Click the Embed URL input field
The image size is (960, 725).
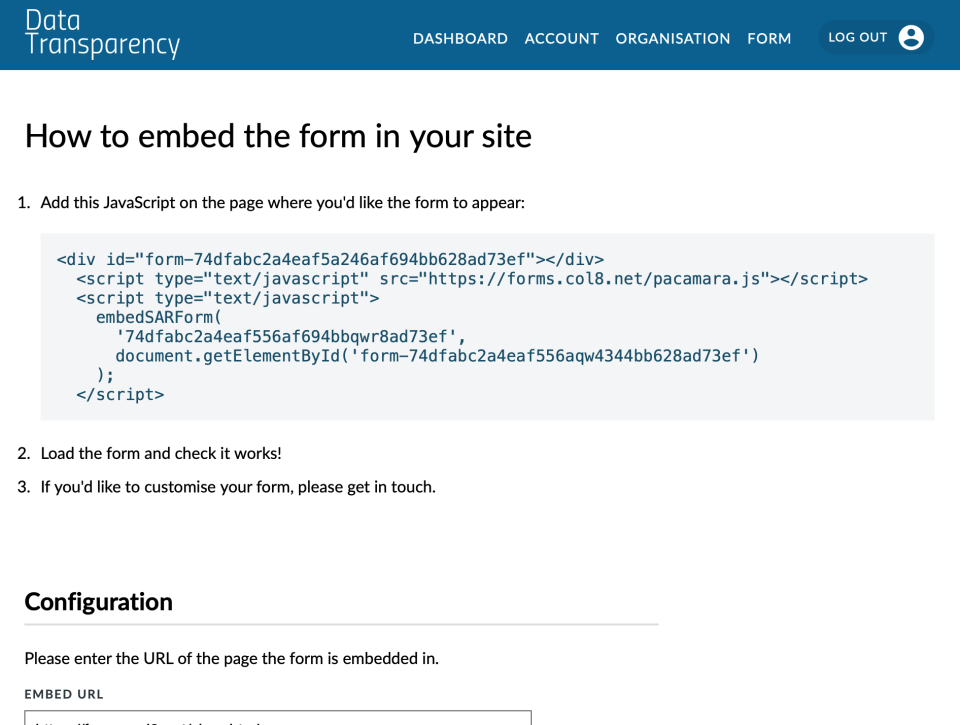[x=278, y=718]
